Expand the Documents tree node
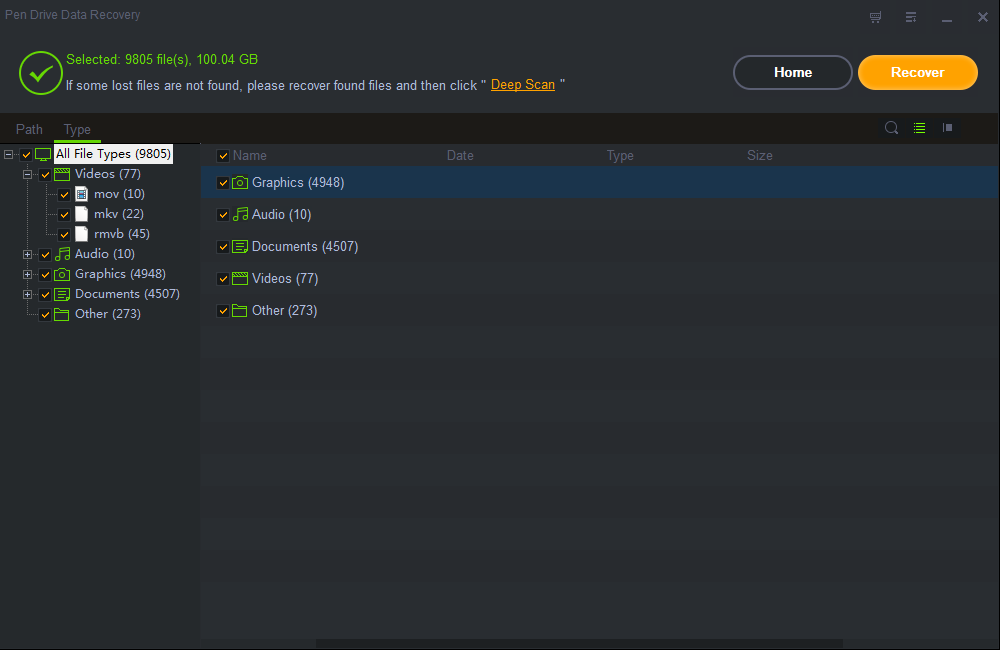1000x650 pixels. tap(28, 294)
